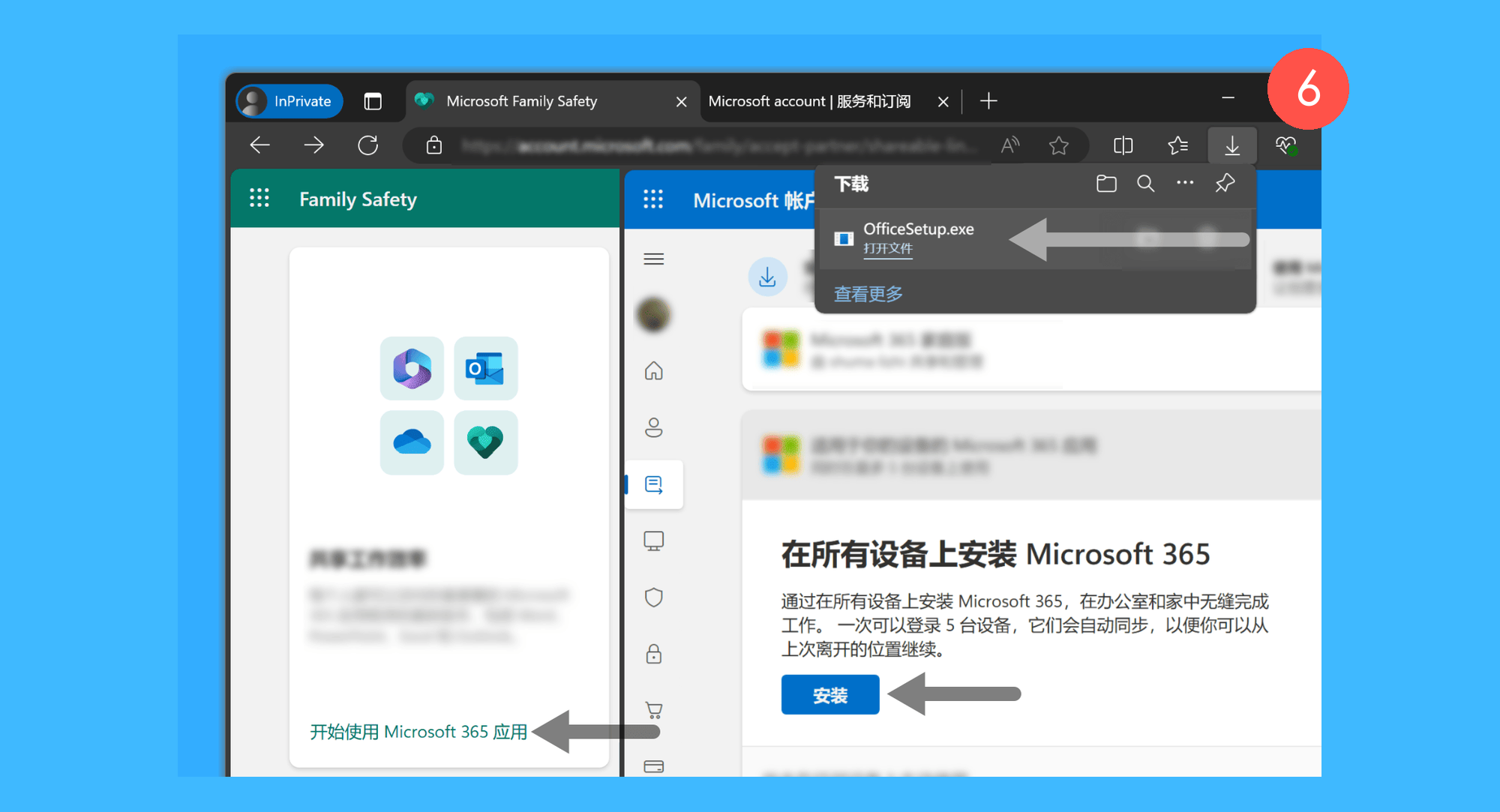The height and width of the screenshot is (812, 1500).
Task: Open the tab actions menu icon
Action: point(373,101)
